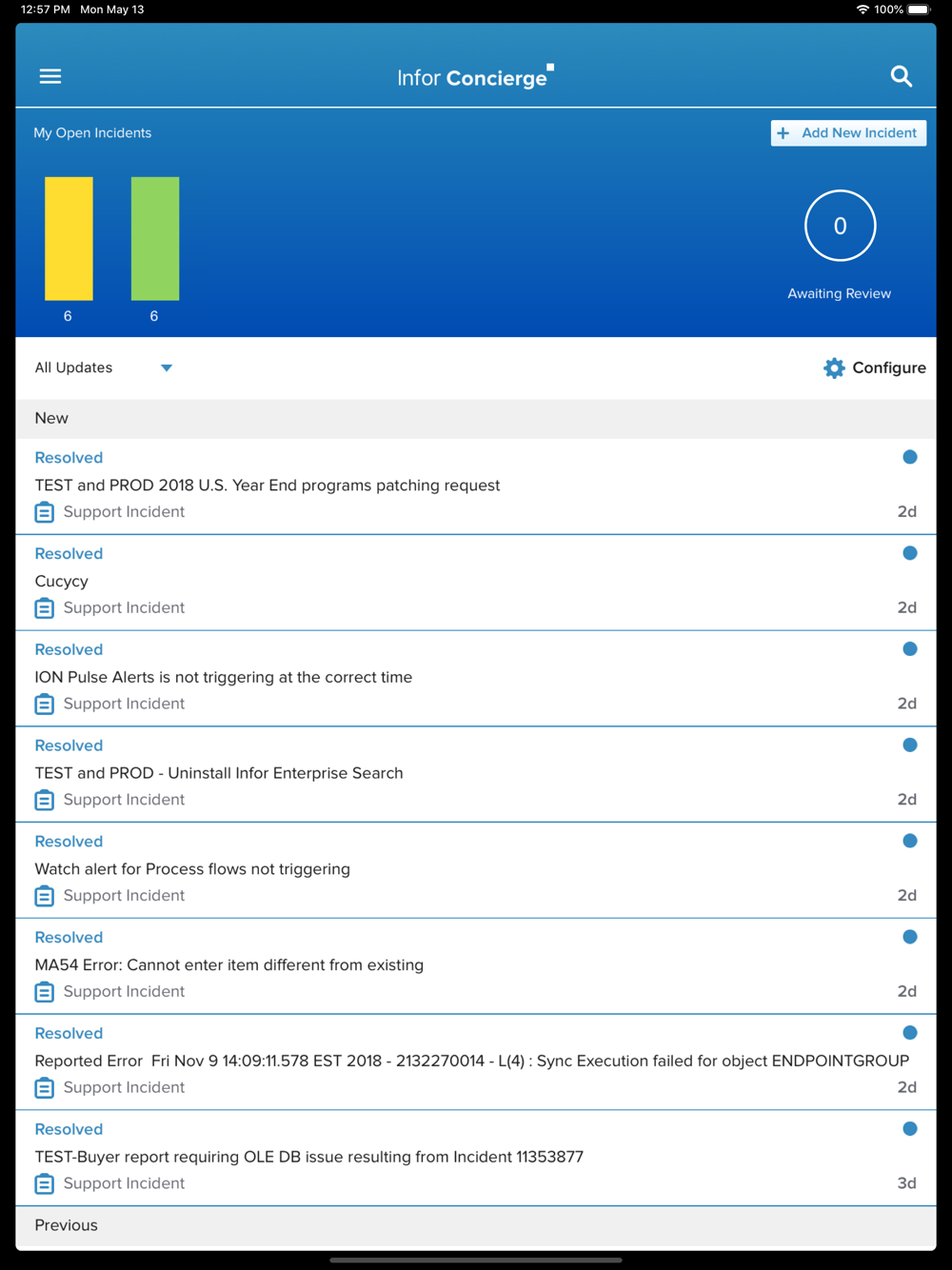The image size is (952, 1270).
Task: Tap the status bar clock showing 12:57 PM
Action: [46, 10]
